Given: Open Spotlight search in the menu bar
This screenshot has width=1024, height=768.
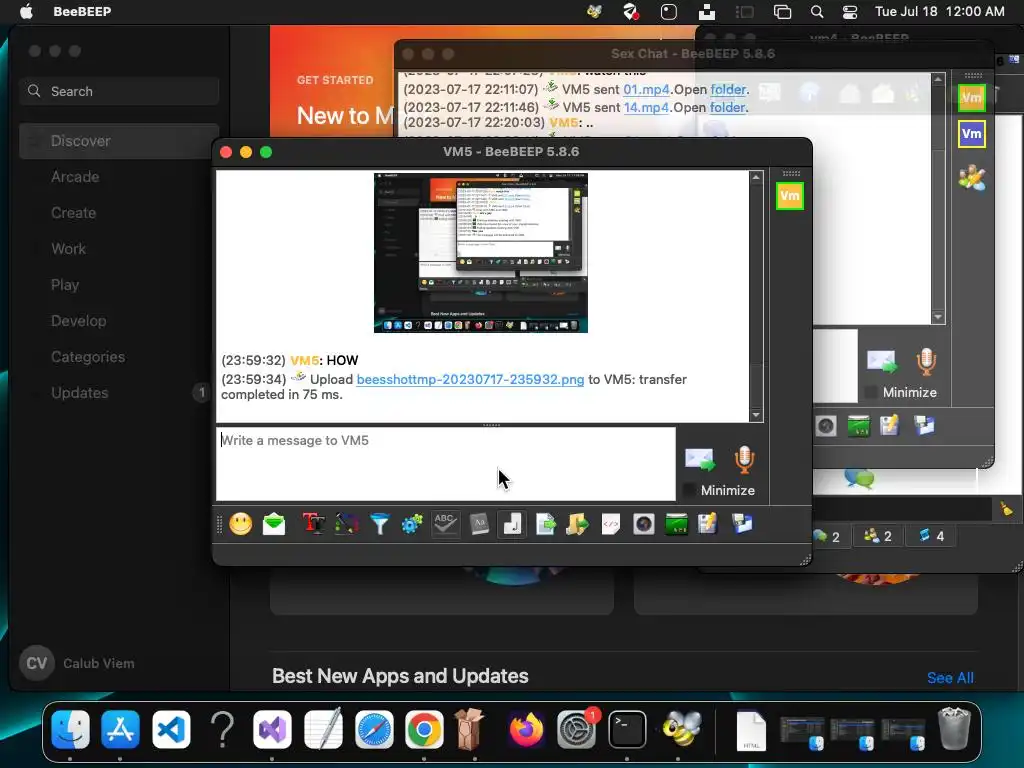Looking at the screenshot, I should pyautogui.click(x=816, y=12).
